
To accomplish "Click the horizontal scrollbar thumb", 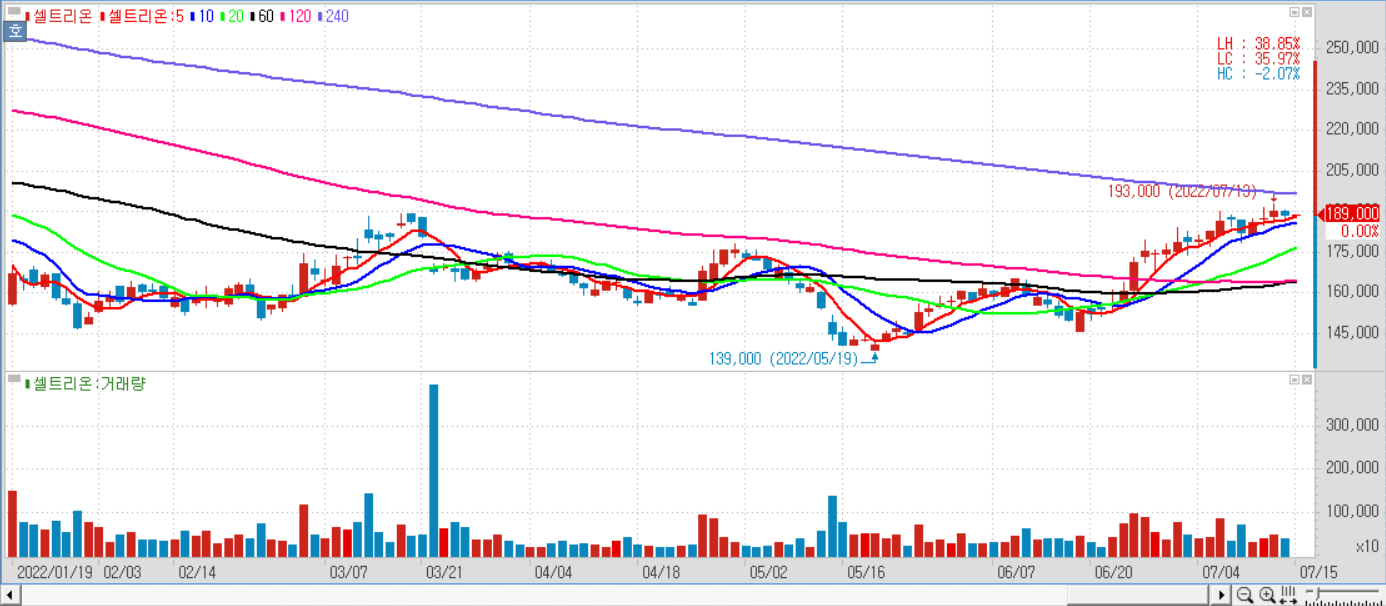I will (1138, 596).
